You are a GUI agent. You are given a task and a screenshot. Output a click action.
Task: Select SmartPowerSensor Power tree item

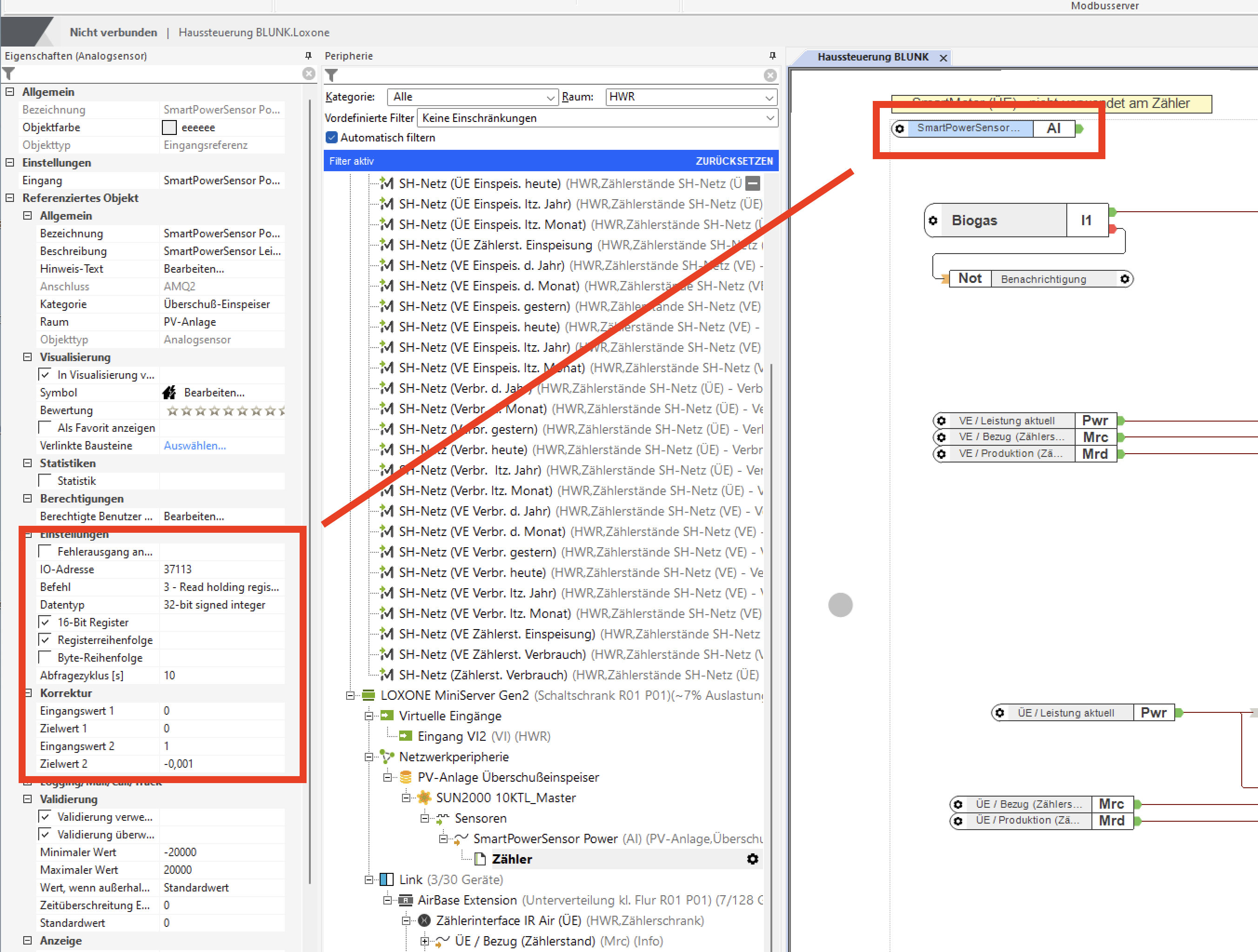pos(545,839)
